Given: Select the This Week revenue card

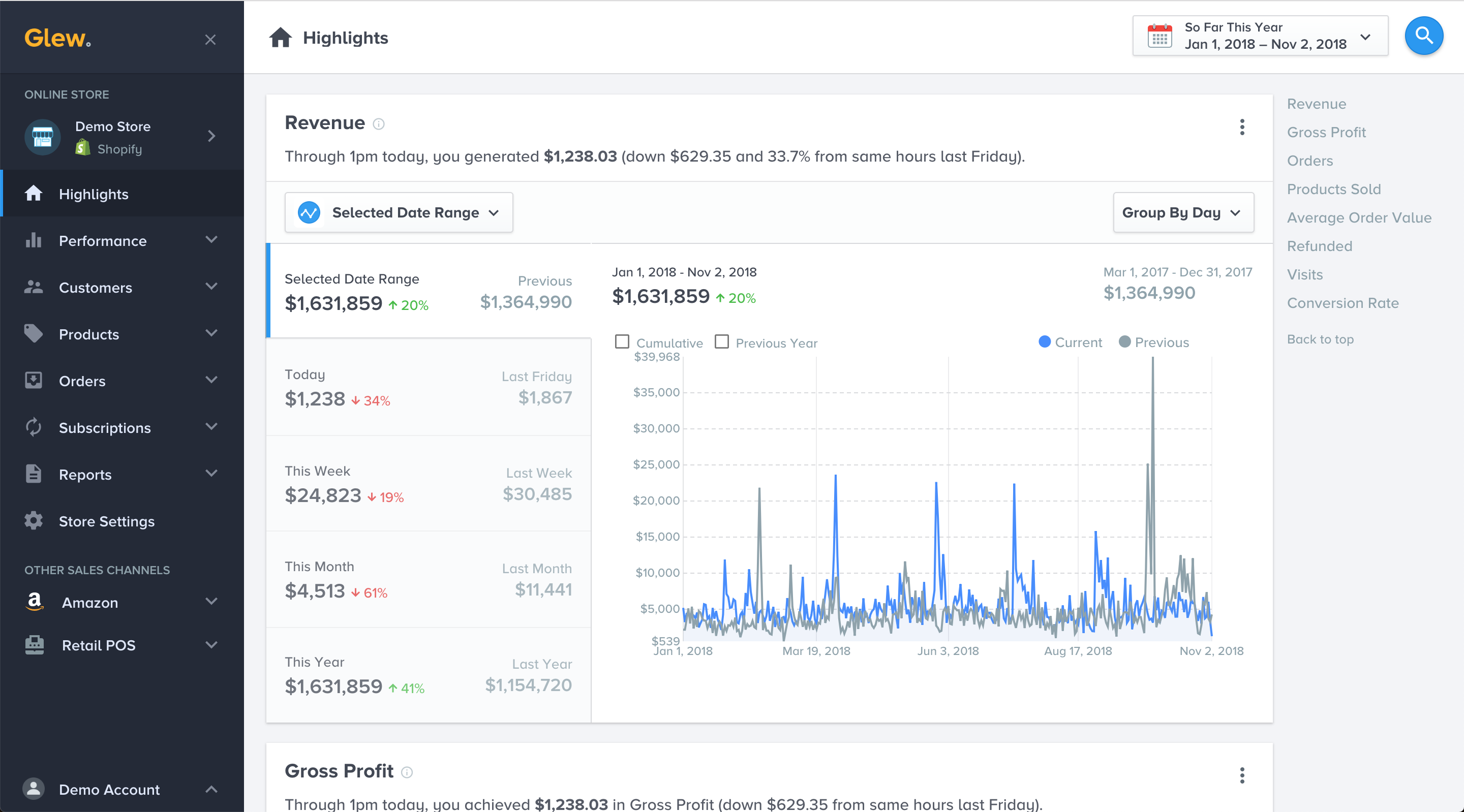Looking at the screenshot, I should 429,484.
